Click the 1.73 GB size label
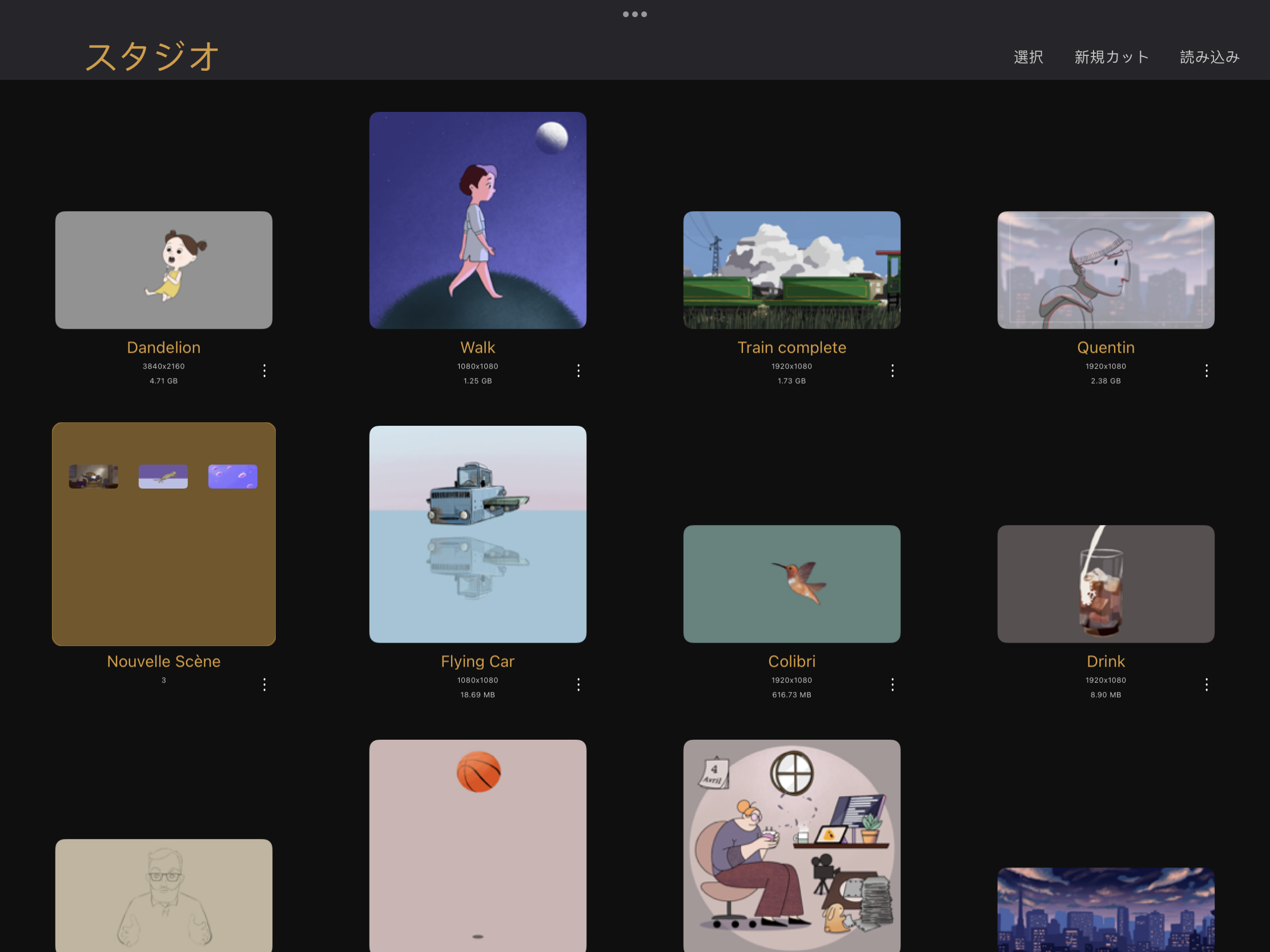The image size is (1270, 952). click(791, 381)
